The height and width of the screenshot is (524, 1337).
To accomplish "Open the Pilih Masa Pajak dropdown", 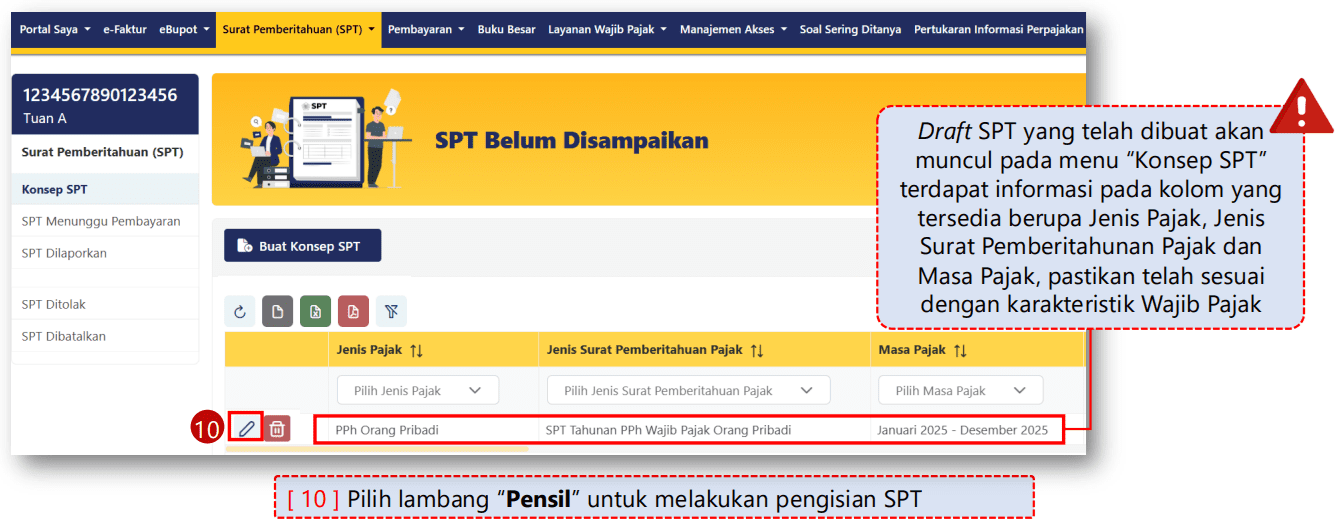I will click(960, 391).
